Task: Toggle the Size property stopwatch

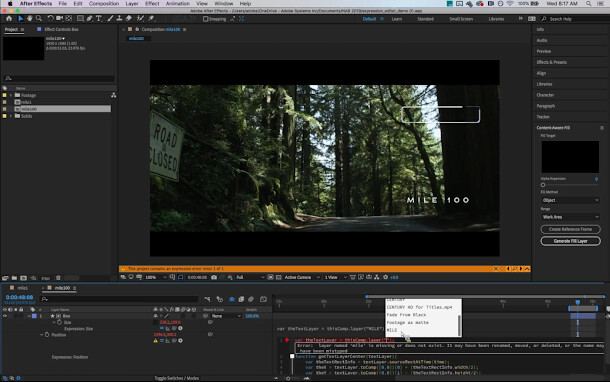Action: (60, 322)
